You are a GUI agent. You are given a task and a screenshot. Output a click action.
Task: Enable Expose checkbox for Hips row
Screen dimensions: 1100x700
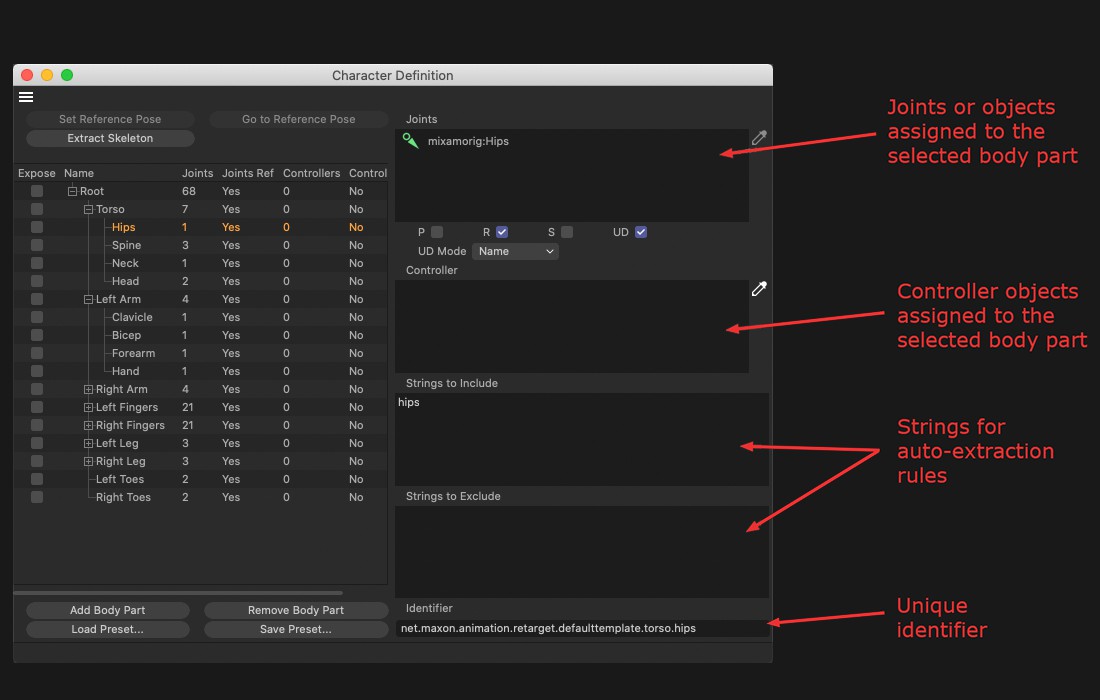pos(37,227)
